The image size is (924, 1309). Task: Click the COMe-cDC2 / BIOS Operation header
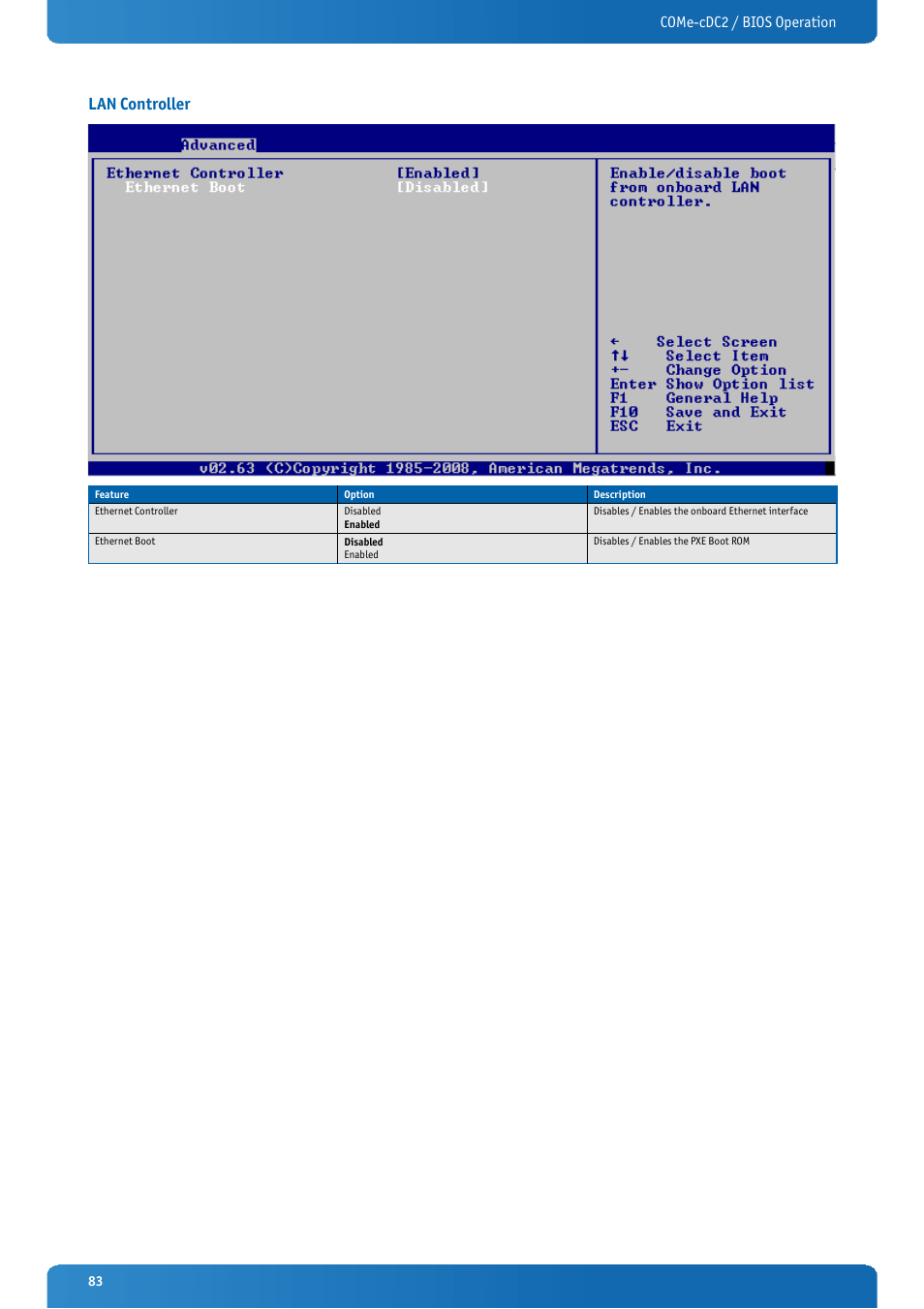[x=748, y=22]
